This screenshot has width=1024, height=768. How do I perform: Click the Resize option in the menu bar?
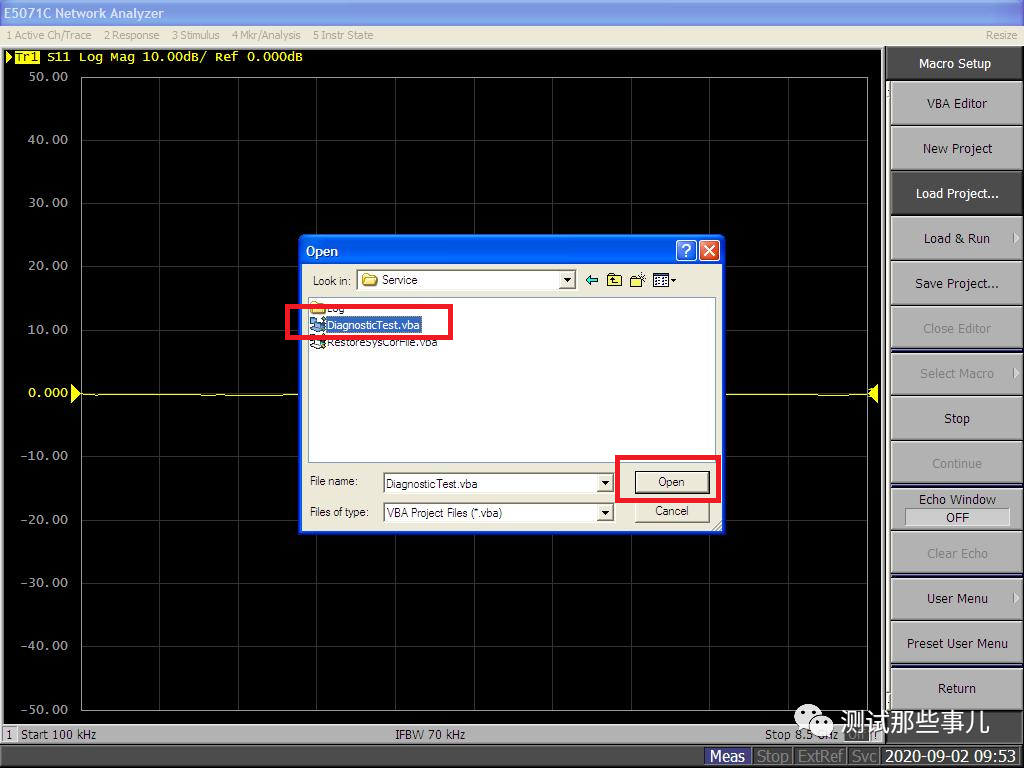1001,35
